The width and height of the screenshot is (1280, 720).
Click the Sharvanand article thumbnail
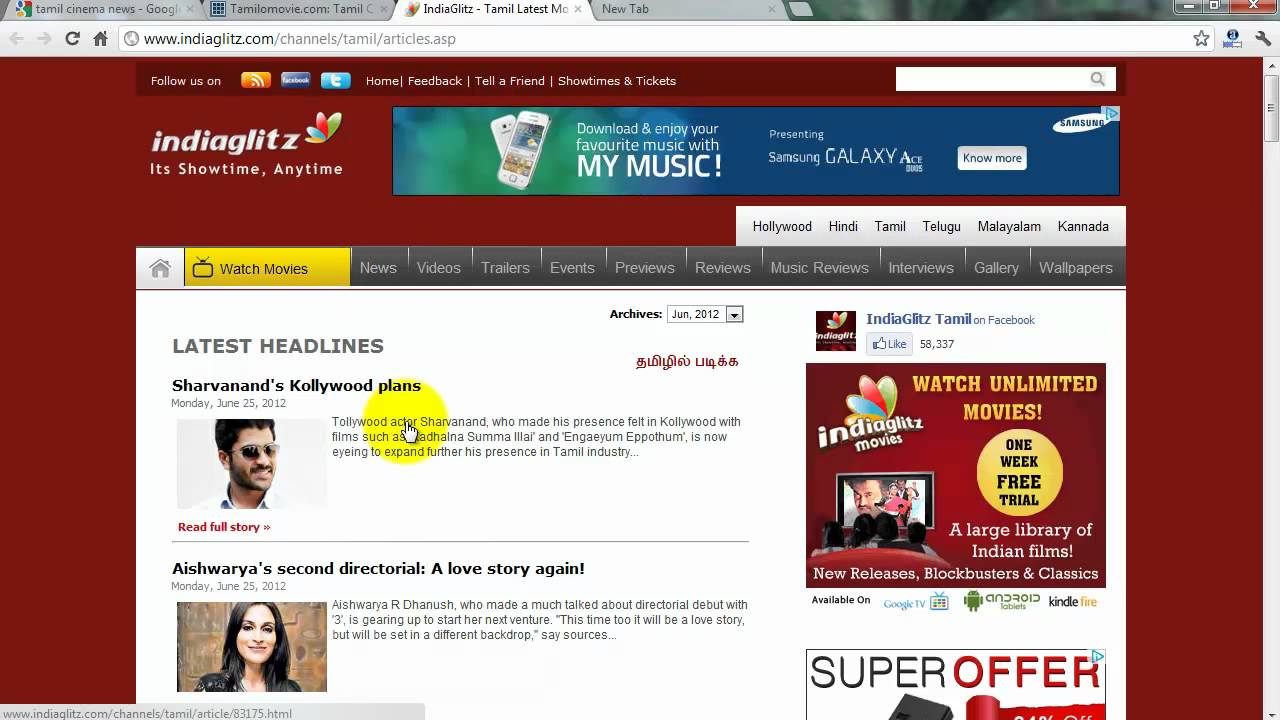tap(251, 464)
